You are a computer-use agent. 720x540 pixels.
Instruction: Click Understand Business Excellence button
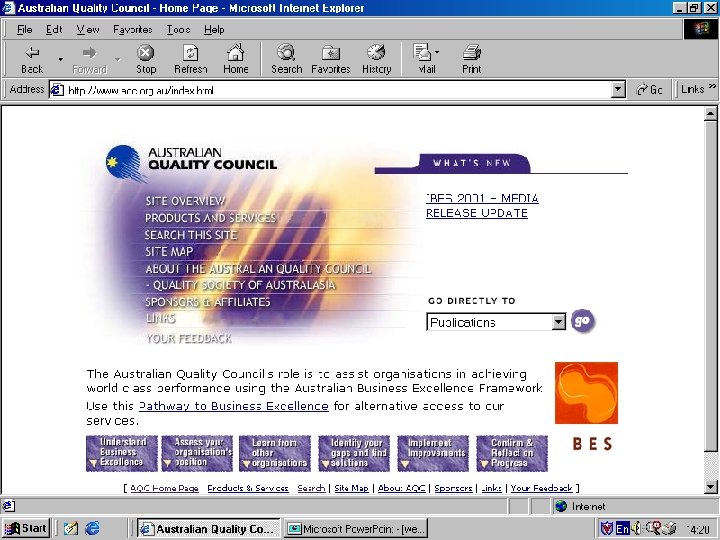pos(122,453)
